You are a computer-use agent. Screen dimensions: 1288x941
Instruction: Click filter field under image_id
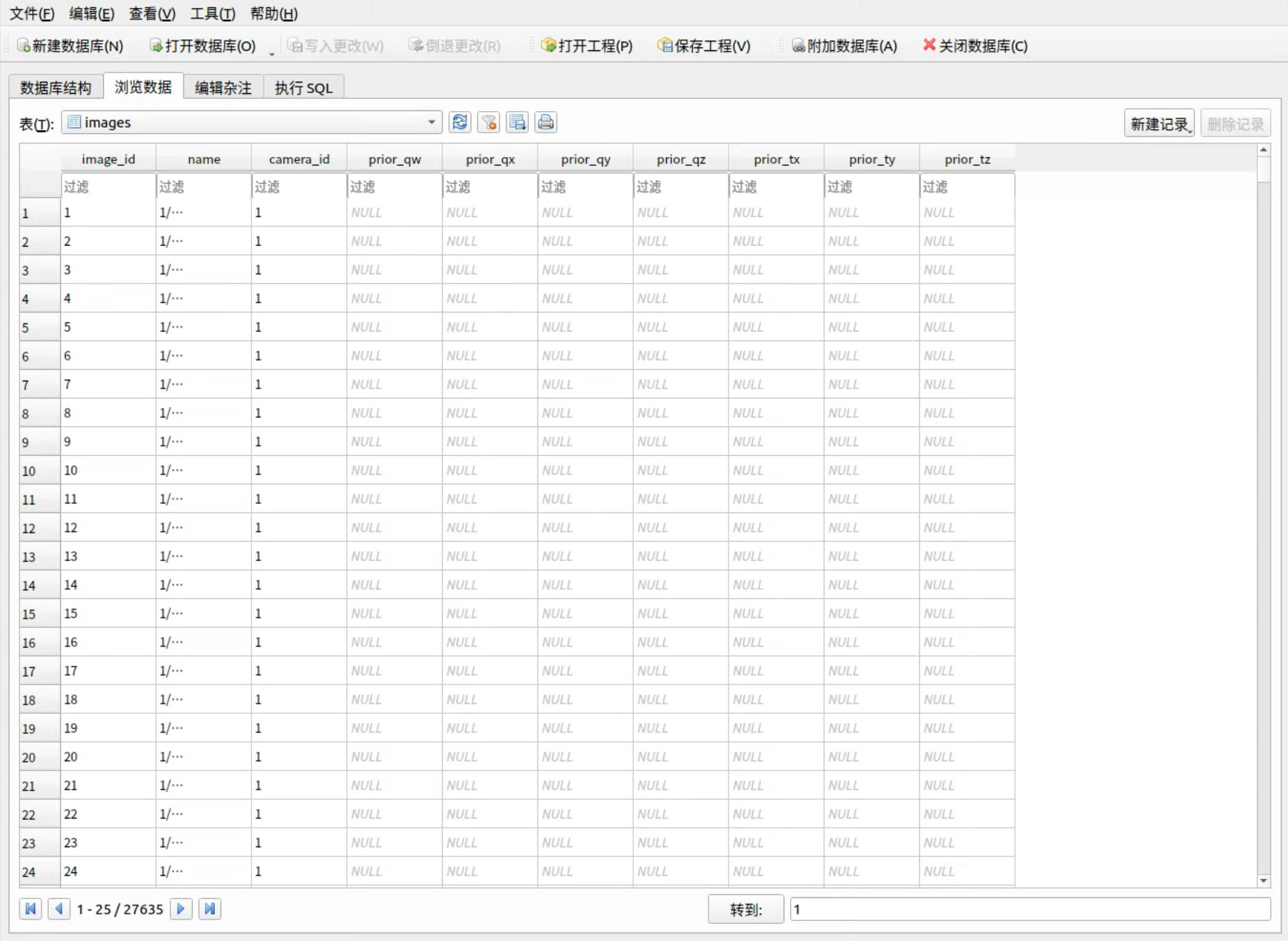pos(108,186)
